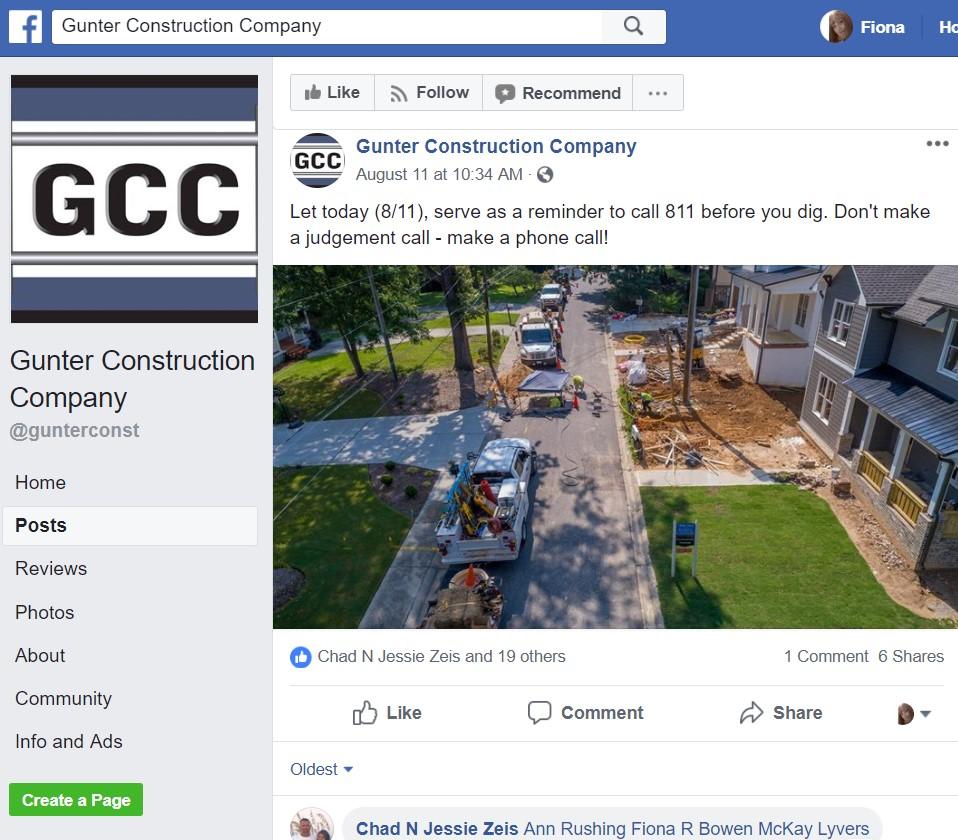Click the public globe privacy icon

(x=545, y=175)
